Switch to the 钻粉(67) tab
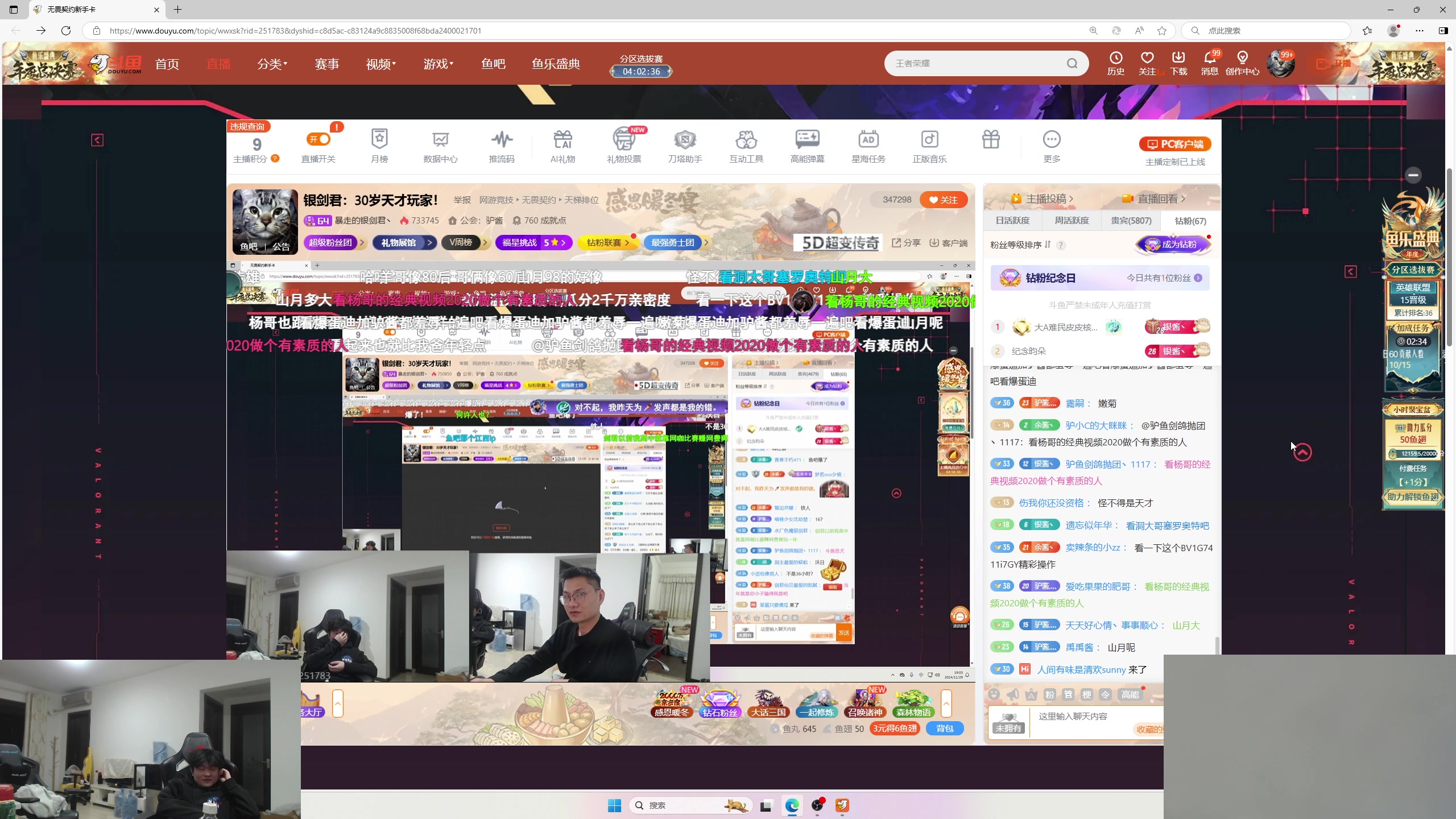 1190,221
